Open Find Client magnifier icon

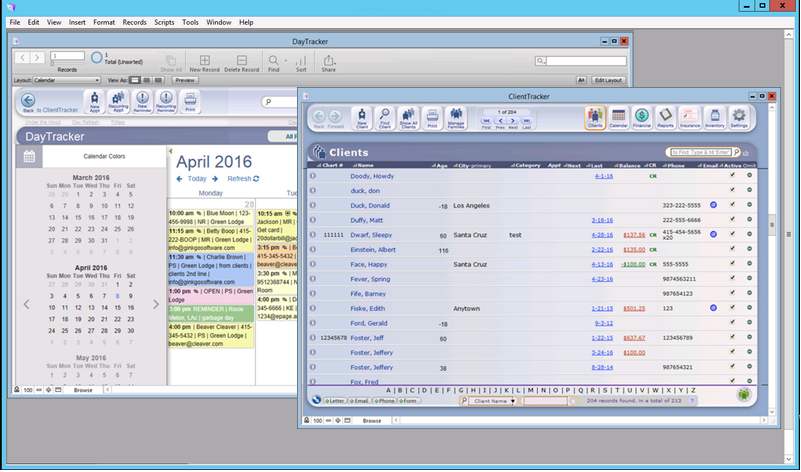click(x=385, y=118)
